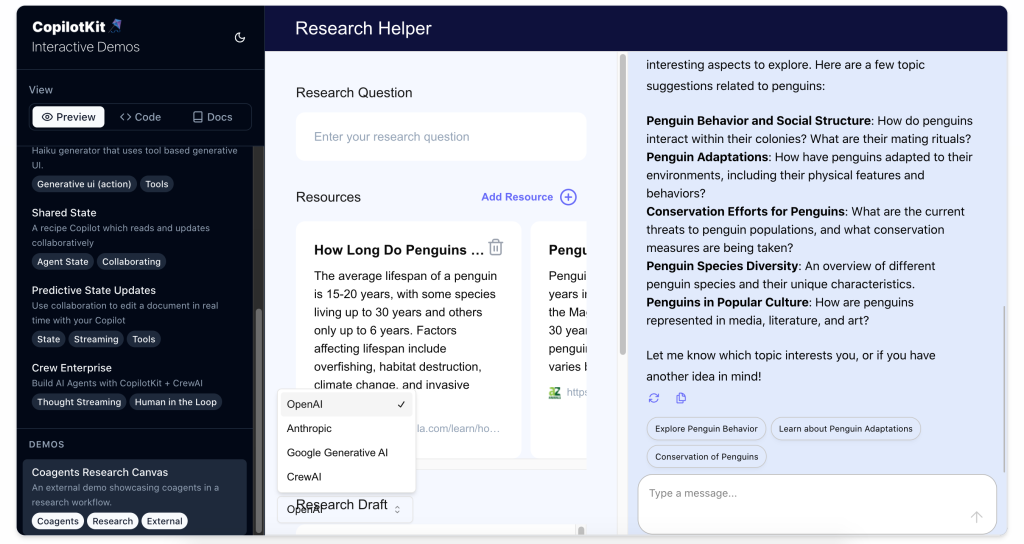Screen dimensions: 1024x544
Task: Click the Penguin Species Diversity topic text
Action: pyautogui.click(x=722, y=266)
